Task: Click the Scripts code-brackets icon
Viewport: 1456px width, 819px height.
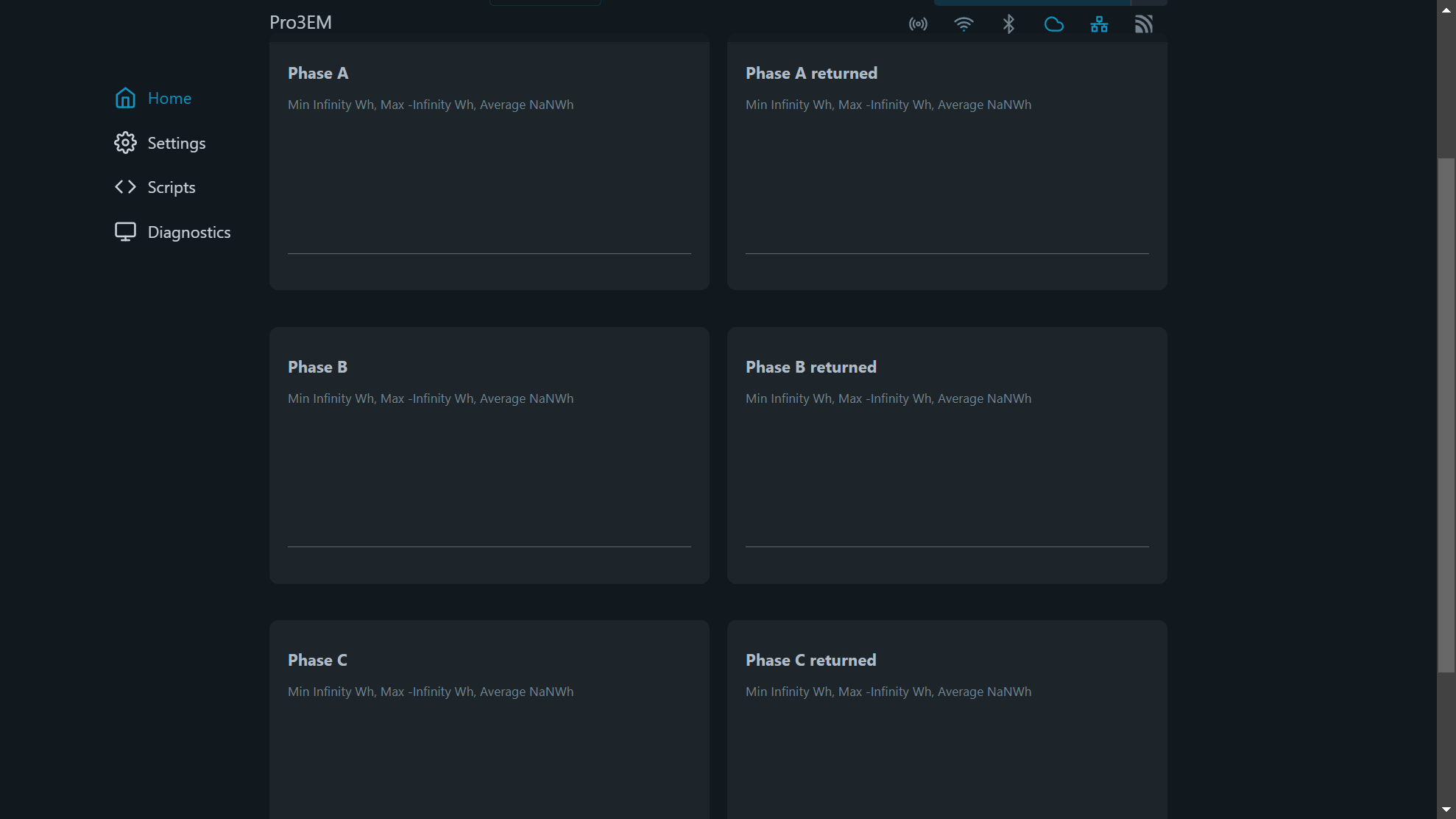Action: pos(125,187)
